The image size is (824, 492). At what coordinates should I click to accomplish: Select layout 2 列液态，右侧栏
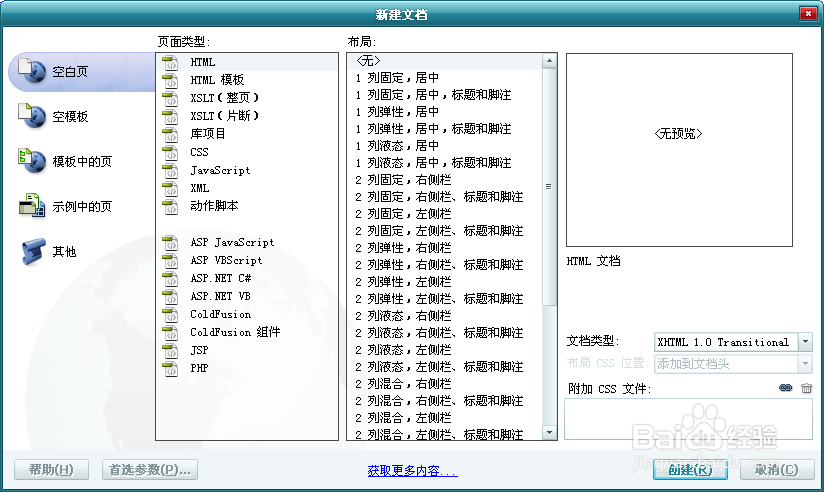(403, 316)
